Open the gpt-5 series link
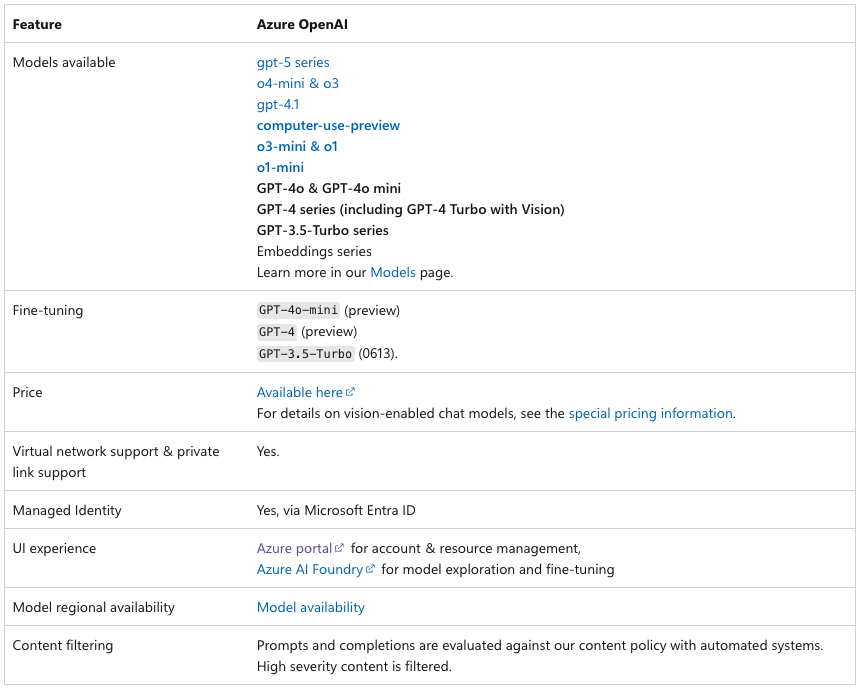 293,63
